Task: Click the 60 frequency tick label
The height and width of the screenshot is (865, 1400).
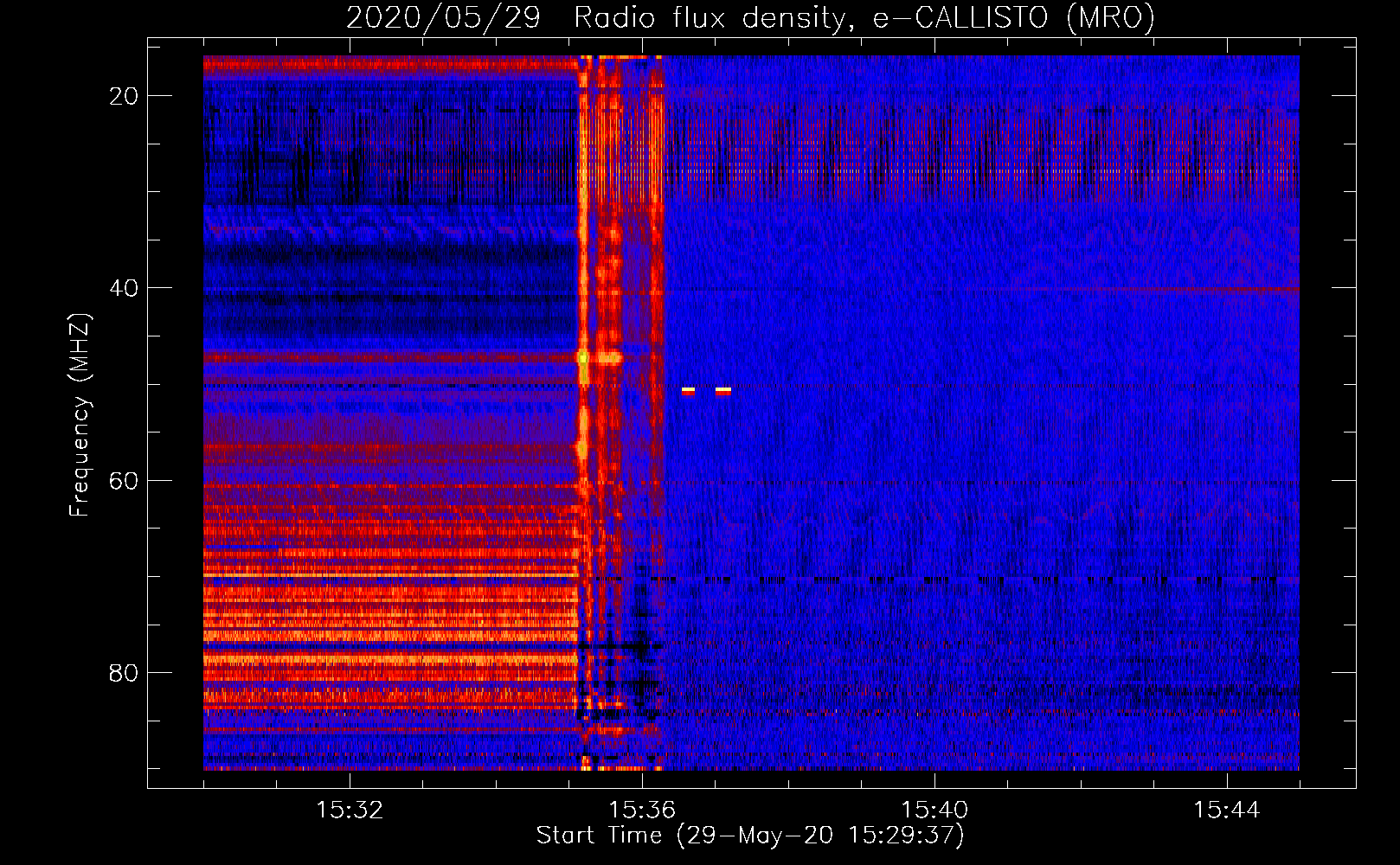Action: [124, 480]
